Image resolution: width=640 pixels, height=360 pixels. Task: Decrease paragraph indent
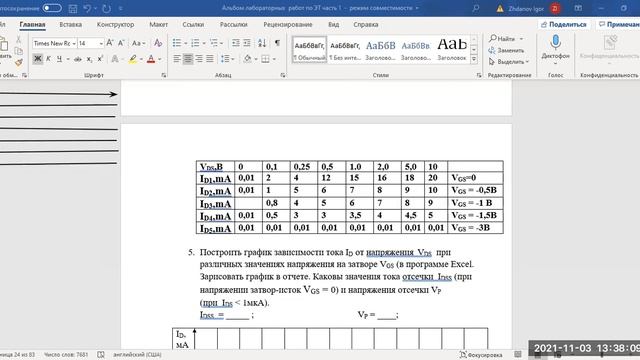(236, 43)
